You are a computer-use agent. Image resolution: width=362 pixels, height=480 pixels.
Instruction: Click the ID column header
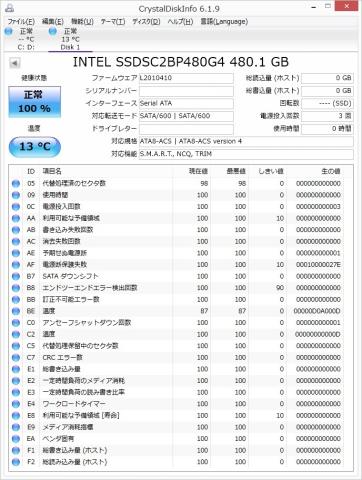[x=31, y=171]
